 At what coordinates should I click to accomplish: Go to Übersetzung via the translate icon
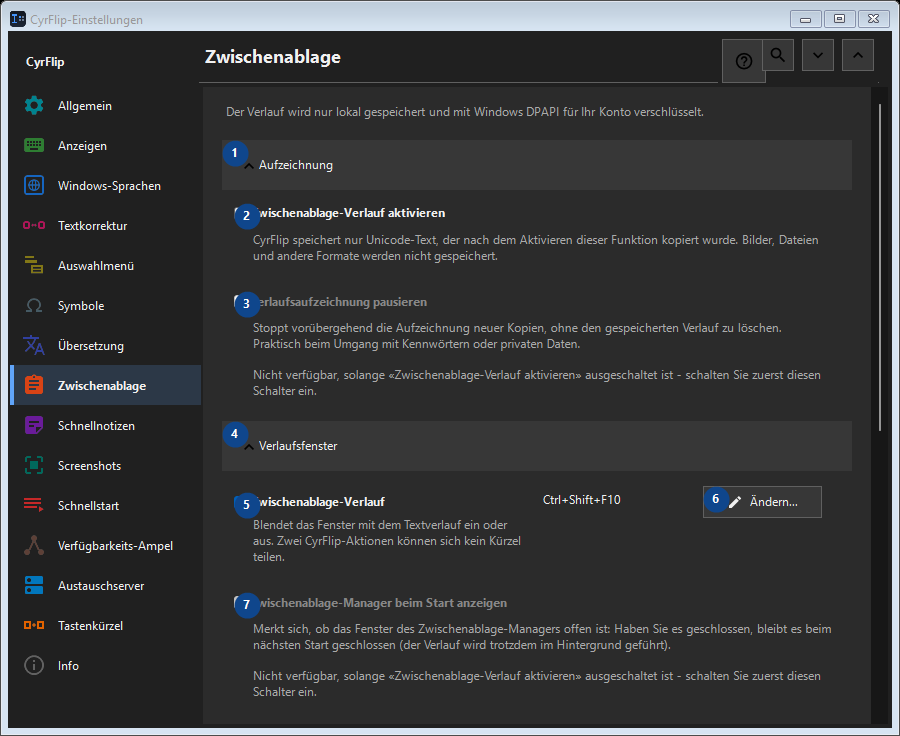click(x=34, y=346)
